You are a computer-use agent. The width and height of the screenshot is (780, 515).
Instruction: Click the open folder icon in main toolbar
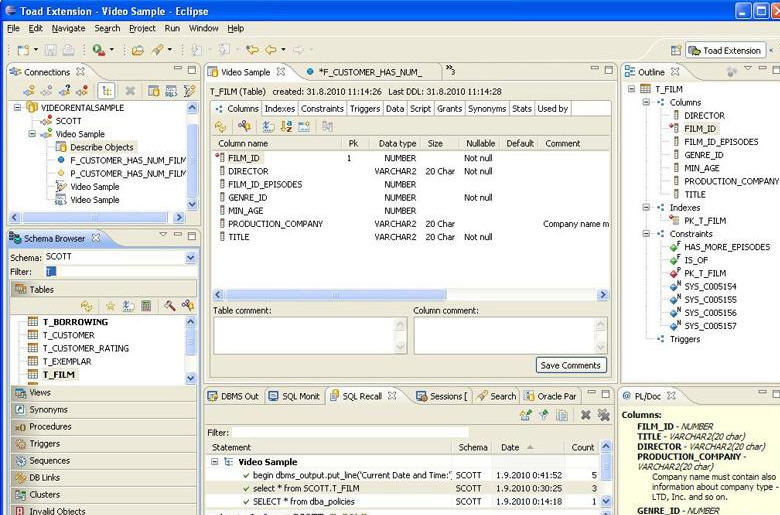138,50
